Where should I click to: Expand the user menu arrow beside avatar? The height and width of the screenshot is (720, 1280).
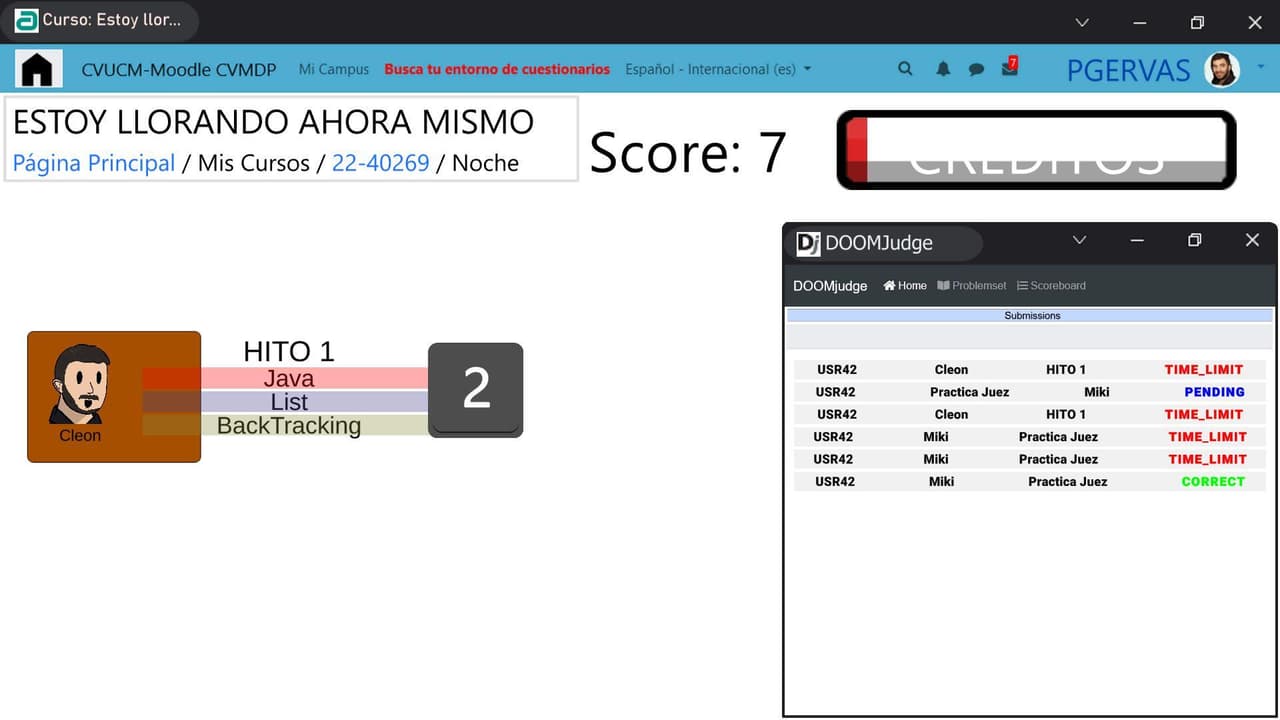(1260, 67)
